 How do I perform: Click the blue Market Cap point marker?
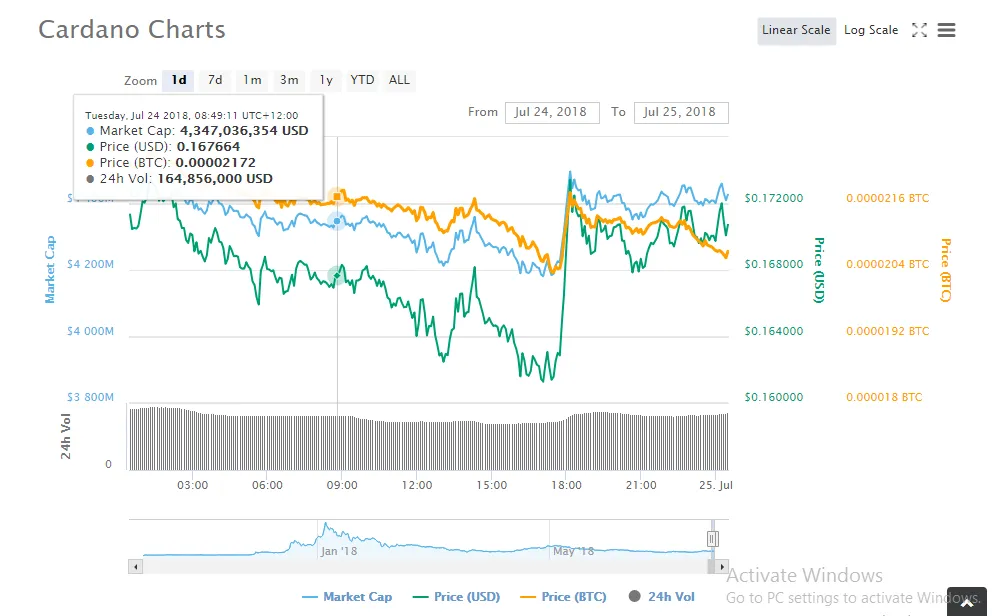click(x=336, y=221)
